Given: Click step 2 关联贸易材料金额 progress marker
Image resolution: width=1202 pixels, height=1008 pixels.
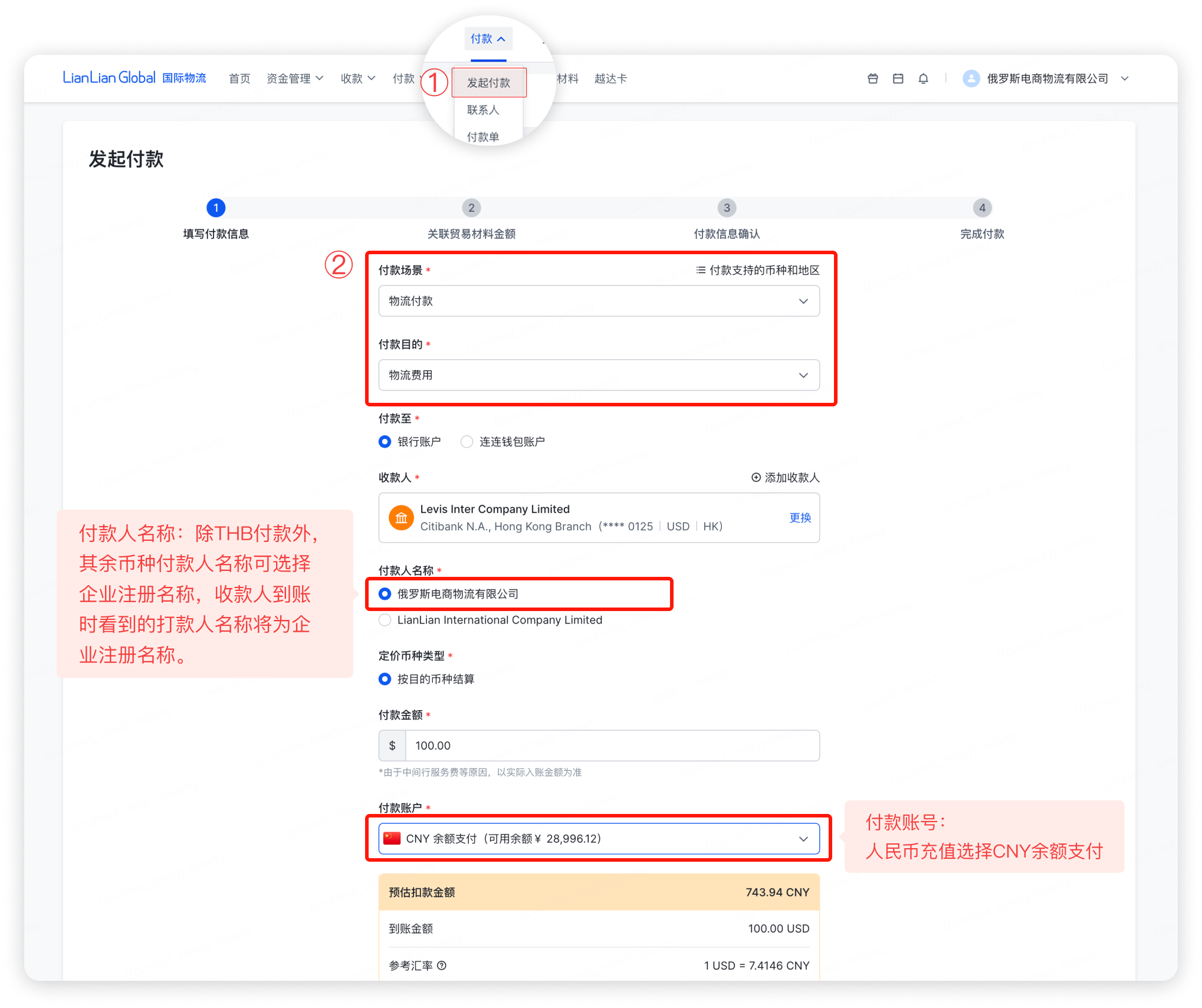Looking at the screenshot, I should tap(471, 208).
